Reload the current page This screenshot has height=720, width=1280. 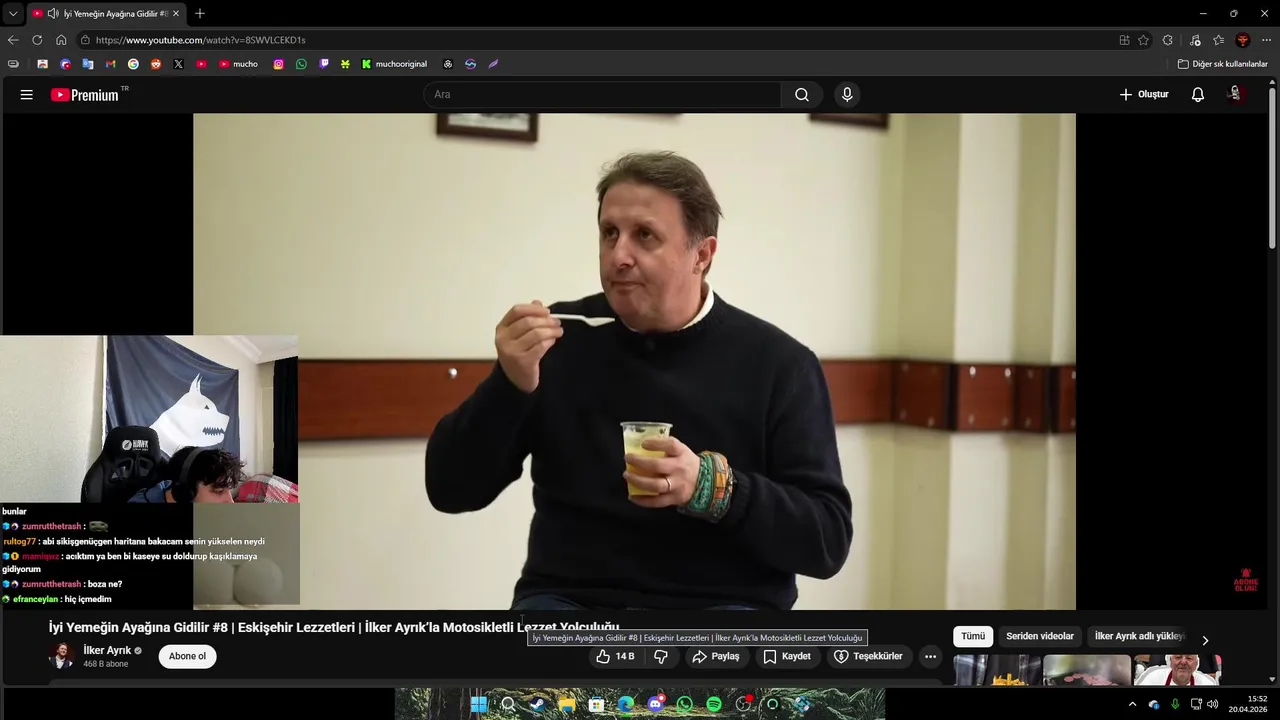pos(37,40)
